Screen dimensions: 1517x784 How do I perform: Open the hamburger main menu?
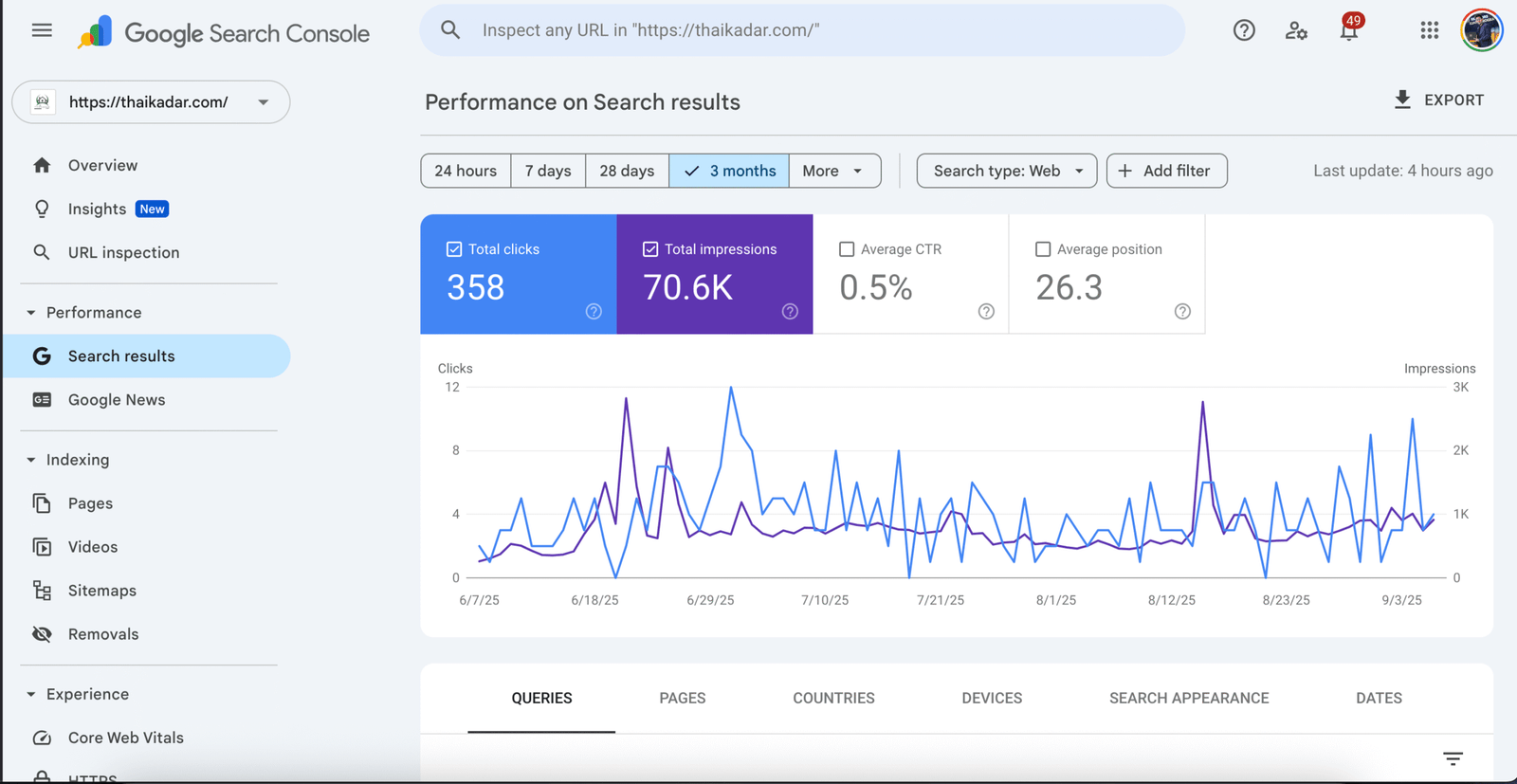click(42, 30)
